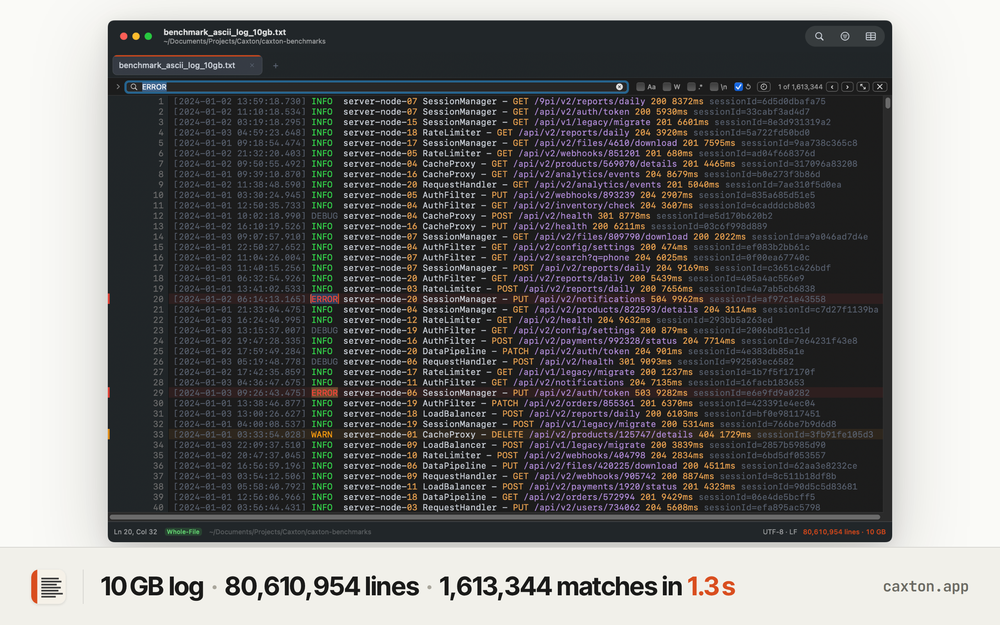Click the expand arrows icon in the find bar
The width and height of the screenshot is (1000, 625).
click(863, 87)
